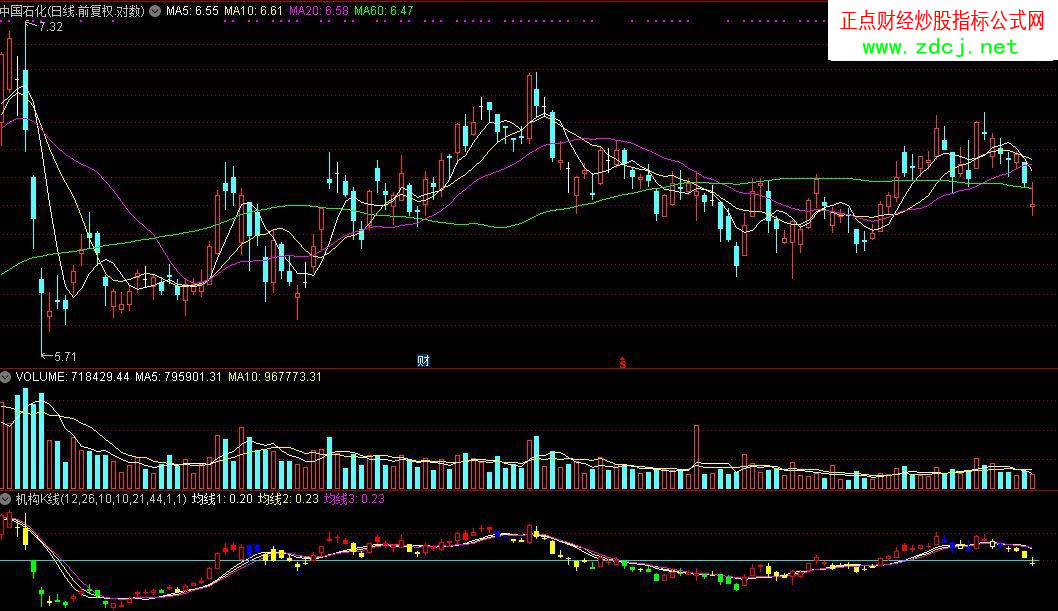Viewport: 1058px width, 611px height.
Task: Open the main chart settings dropdown arrow
Action: 155,11
